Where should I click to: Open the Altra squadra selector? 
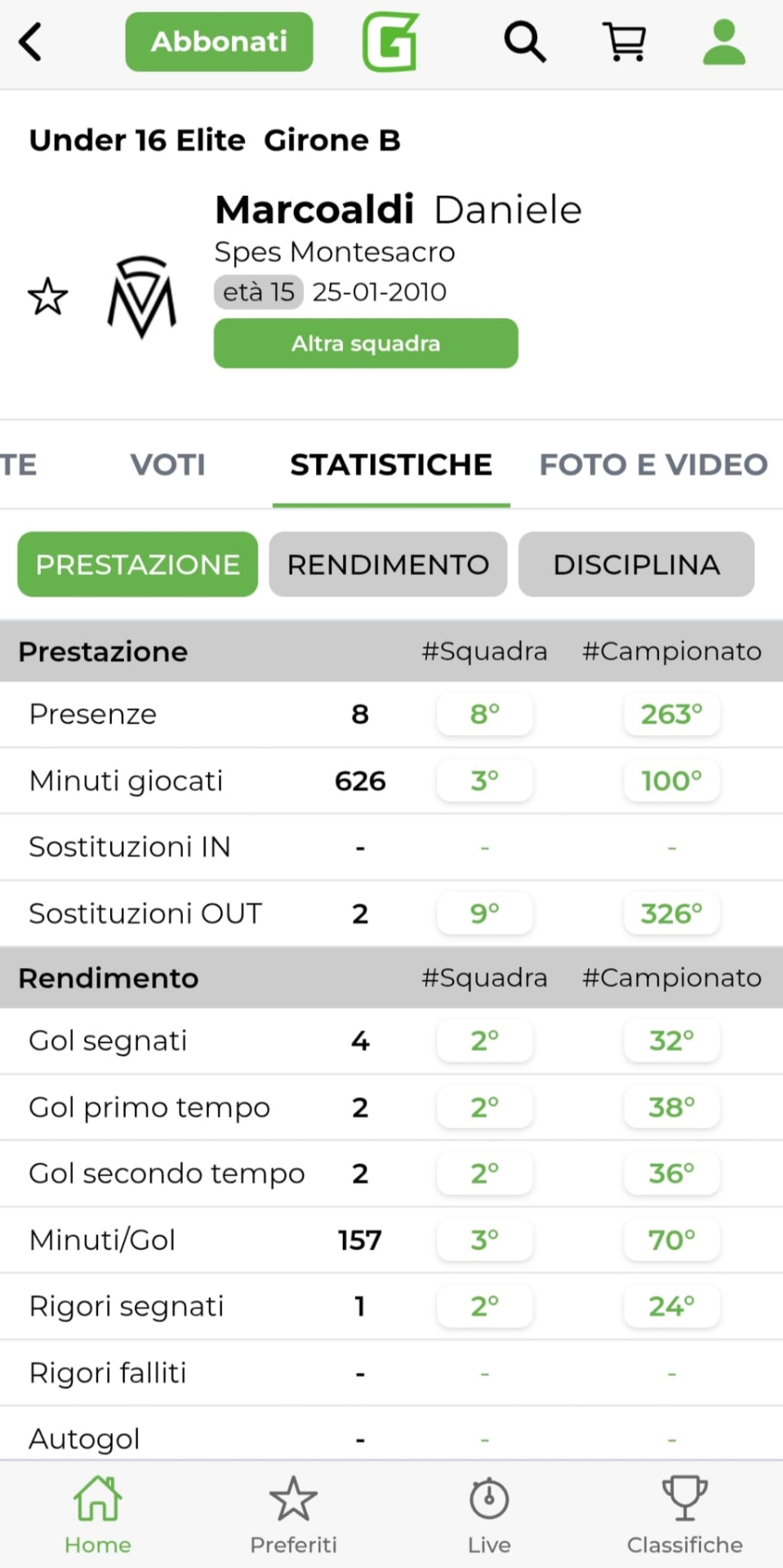[x=366, y=343]
